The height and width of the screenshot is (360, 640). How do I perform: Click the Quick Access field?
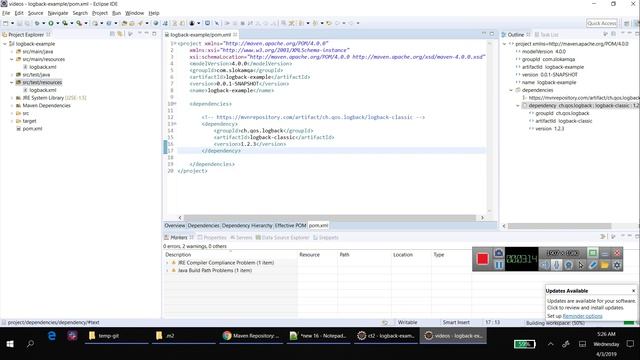click(602, 23)
